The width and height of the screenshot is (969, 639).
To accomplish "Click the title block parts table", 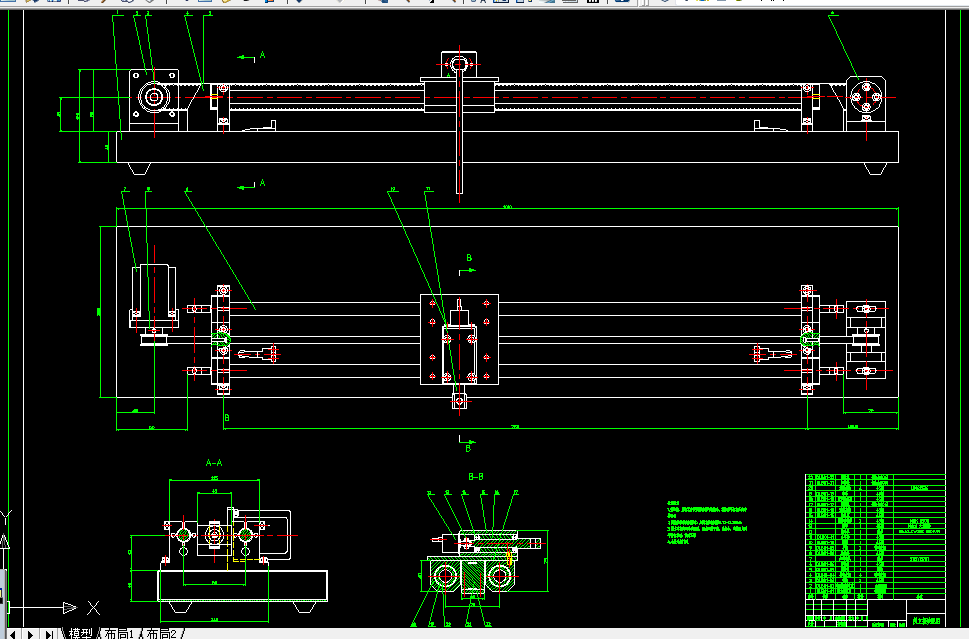I will 875,550.
